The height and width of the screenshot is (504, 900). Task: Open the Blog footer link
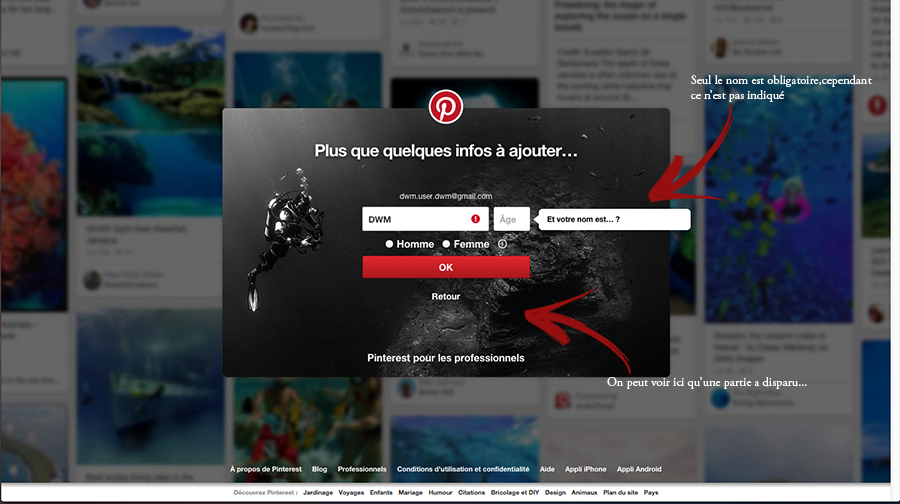[320, 469]
